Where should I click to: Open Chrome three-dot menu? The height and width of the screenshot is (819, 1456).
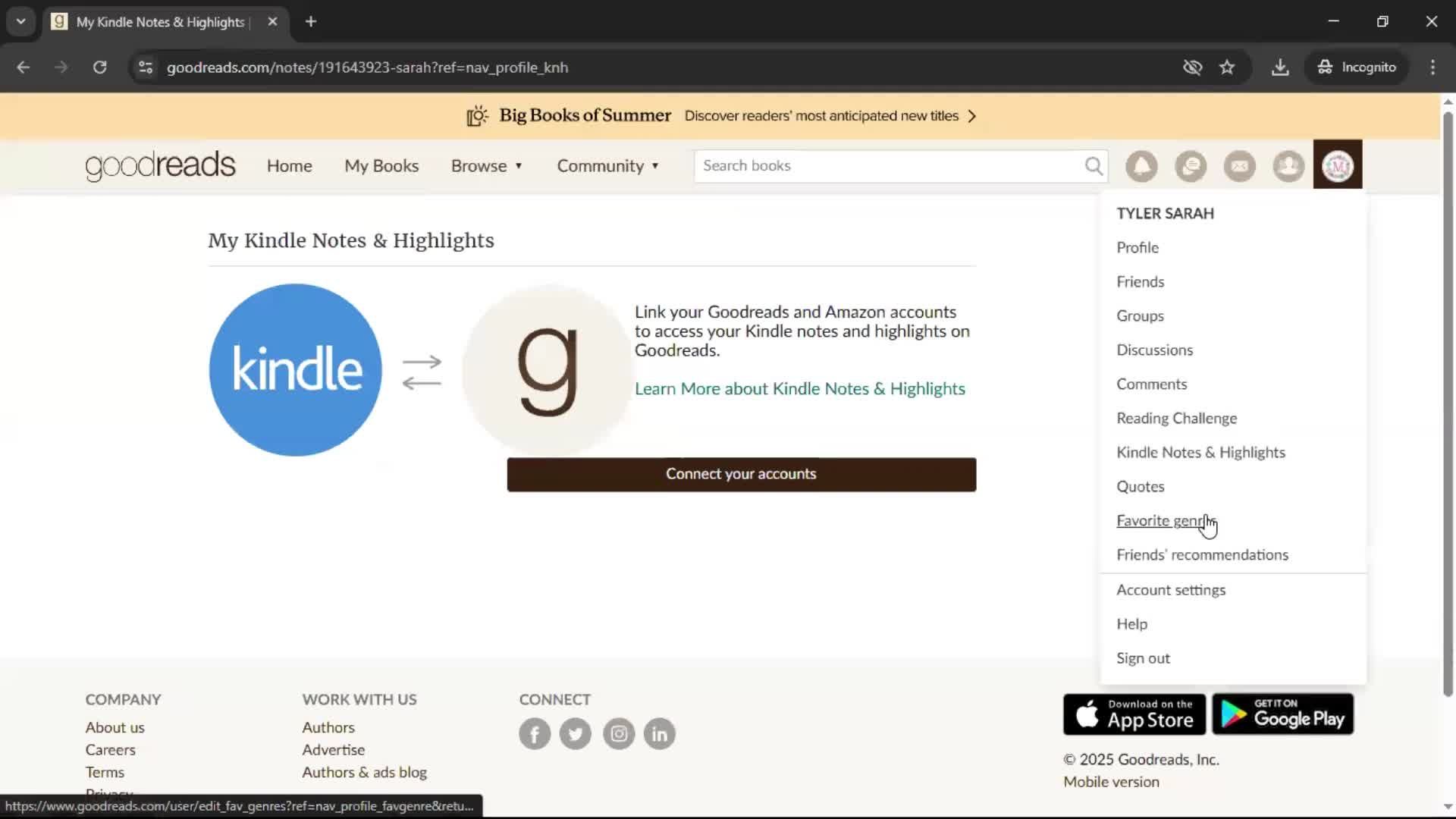[1432, 67]
